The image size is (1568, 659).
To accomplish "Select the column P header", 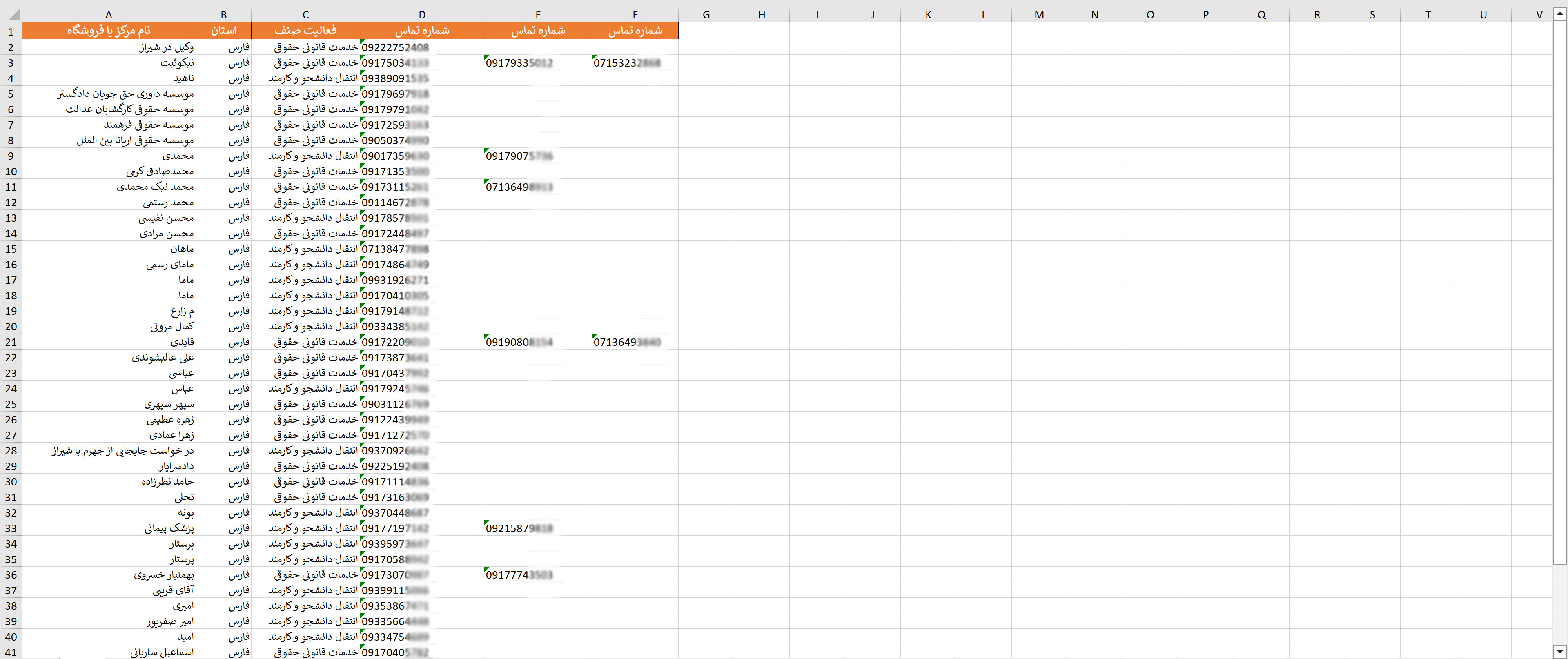I will [1206, 15].
